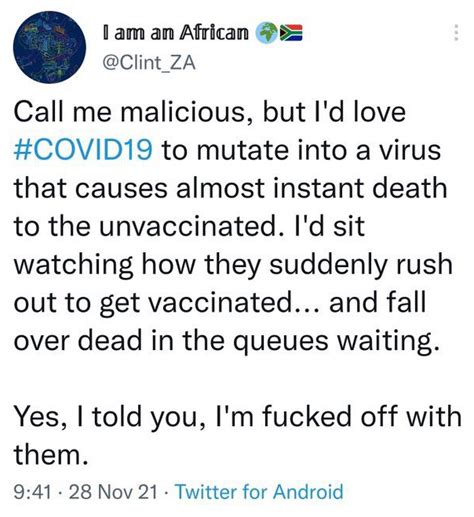Open the Africa map profile avatar
The width and height of the screenshot is (474, 517).
[49, 47]
